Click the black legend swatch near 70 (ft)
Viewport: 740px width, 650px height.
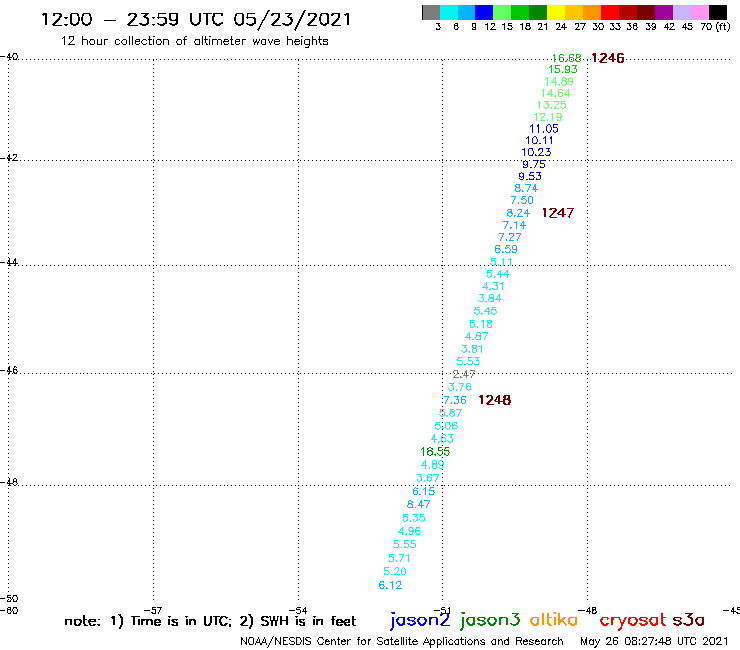click(718, 13)
